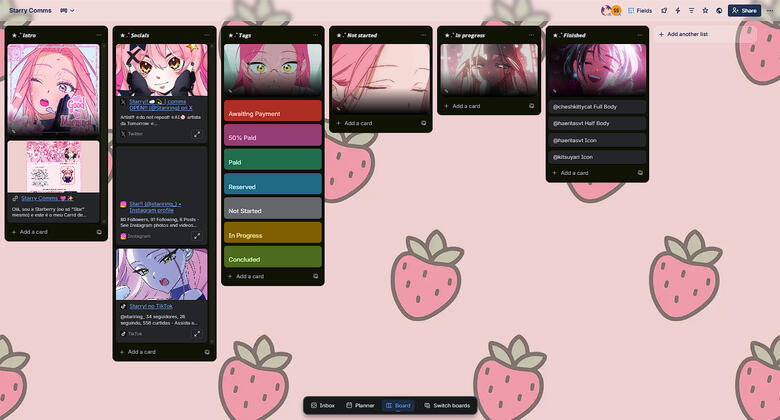Open the board view switcher dropdown

click(x=67, y=10)
